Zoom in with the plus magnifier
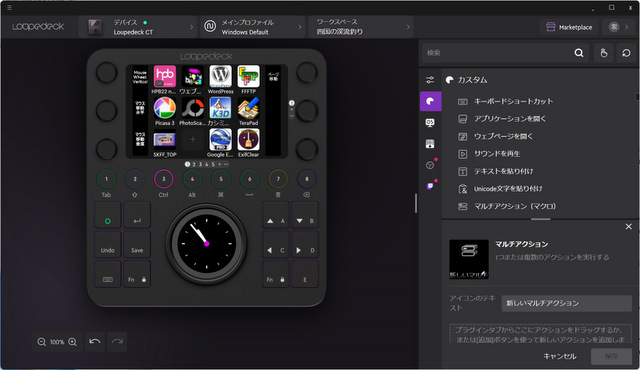The width and height of the screenshot is (640, 370). [73, 342]
